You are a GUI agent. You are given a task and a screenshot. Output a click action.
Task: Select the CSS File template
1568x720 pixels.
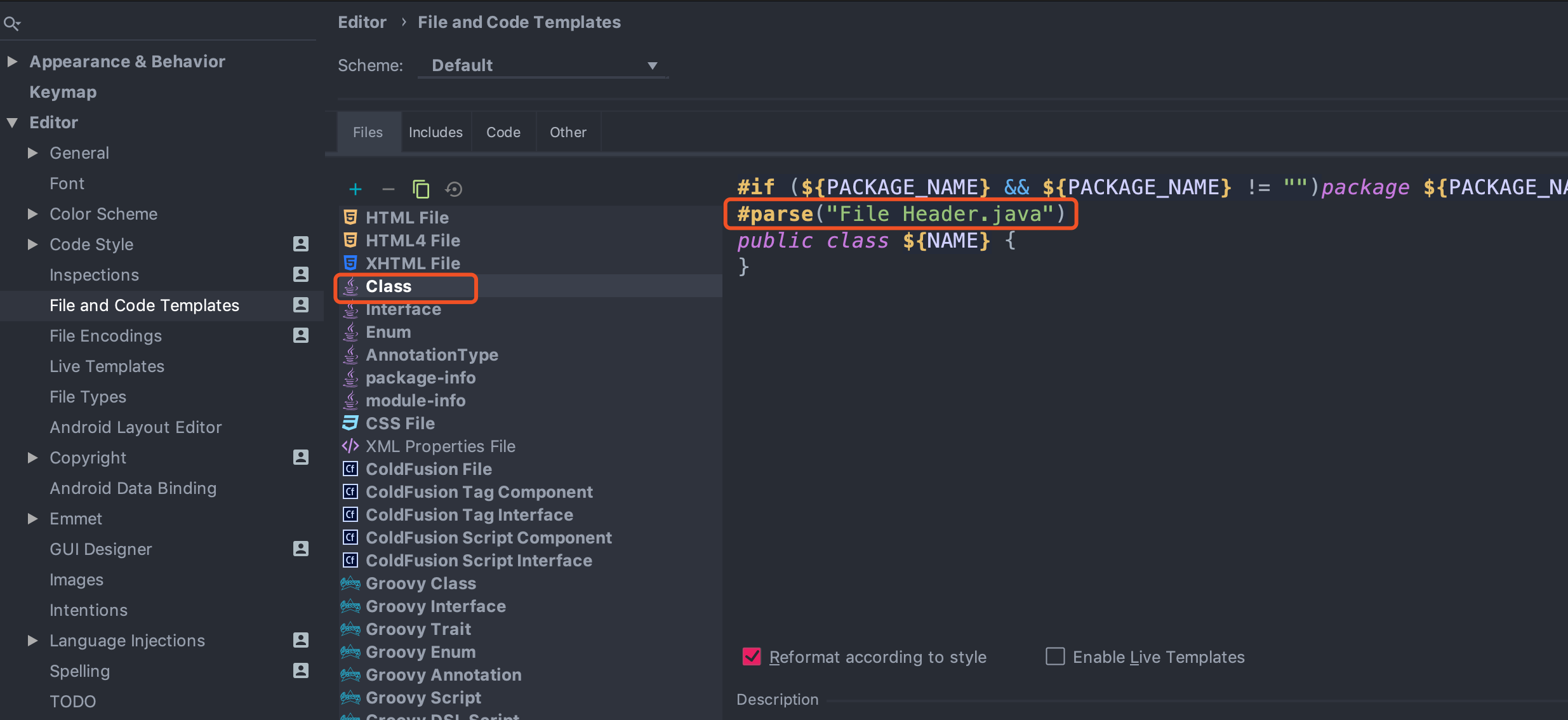coord(400,423)
